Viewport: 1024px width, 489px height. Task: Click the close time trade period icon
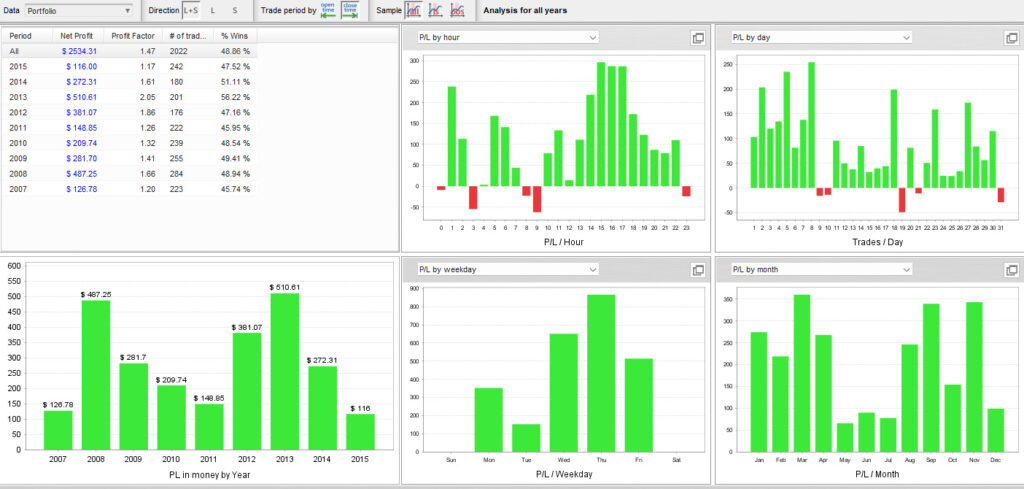coord(350,11)
